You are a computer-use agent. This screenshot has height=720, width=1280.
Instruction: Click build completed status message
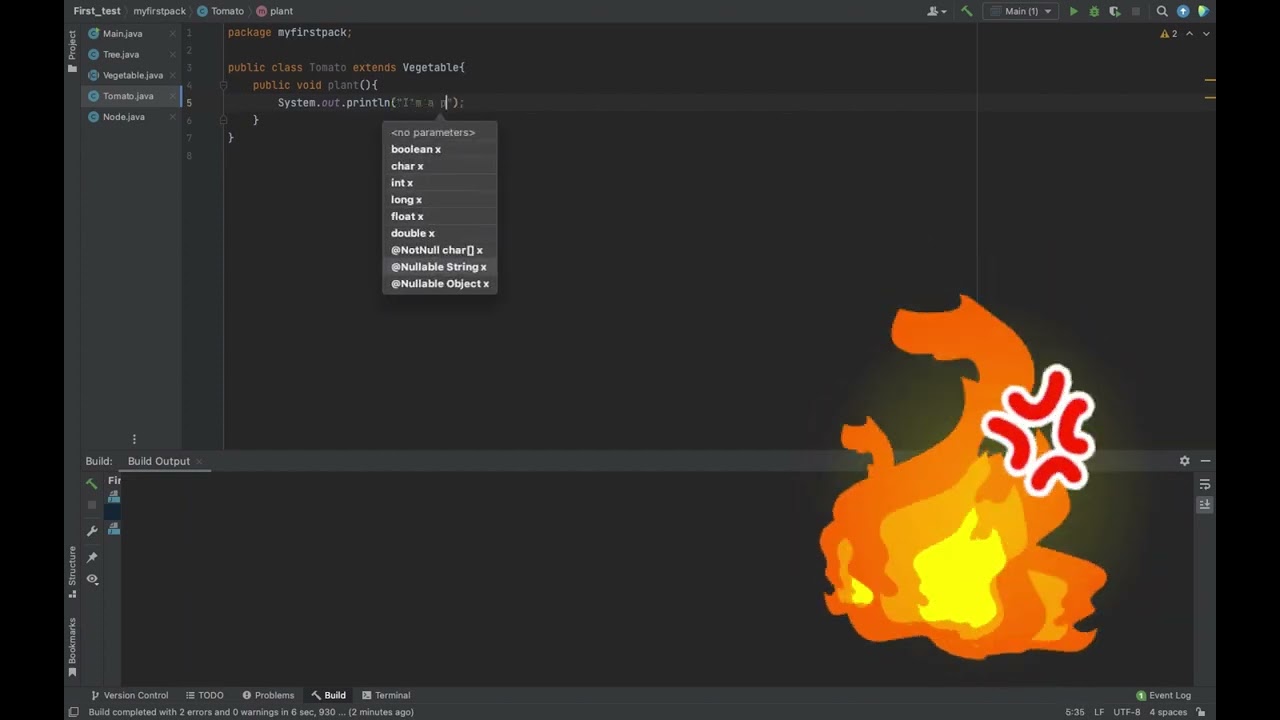251,712
